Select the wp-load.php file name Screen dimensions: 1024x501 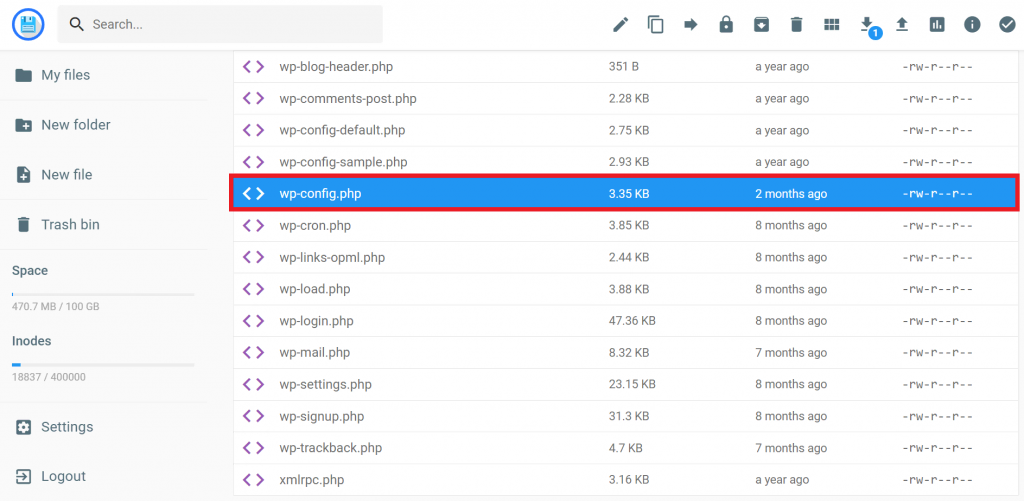(x=315, y=289)
